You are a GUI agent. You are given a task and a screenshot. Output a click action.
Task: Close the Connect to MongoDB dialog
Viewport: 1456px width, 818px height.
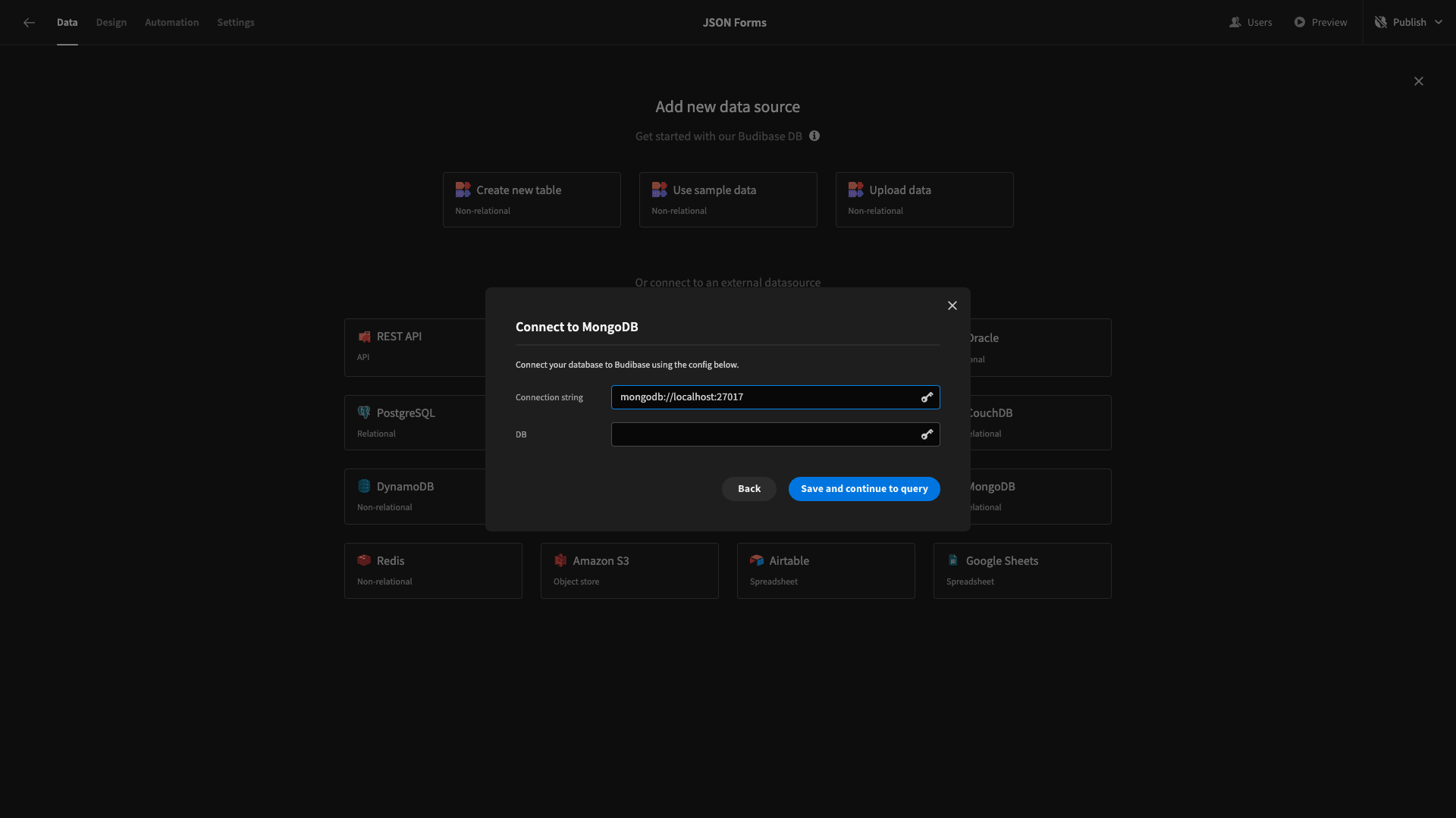click(952, 306)
